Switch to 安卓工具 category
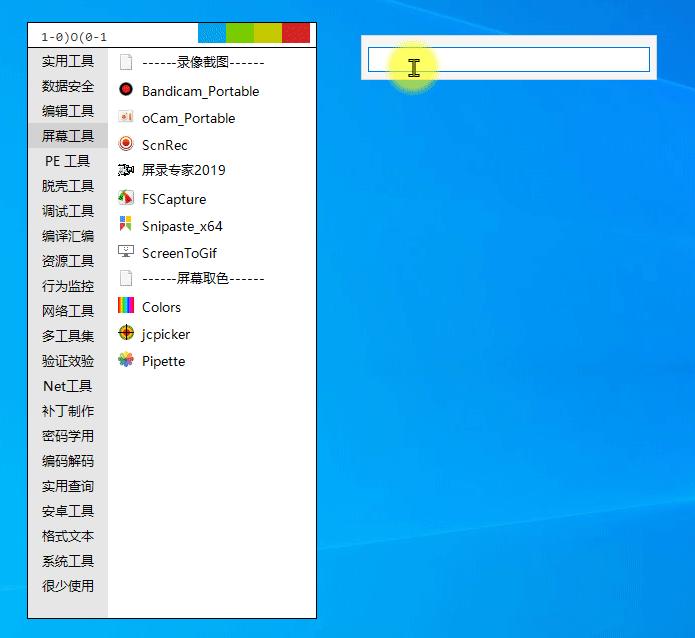Image resolution: width=695 pixels, height=638 pixels. 68,511
